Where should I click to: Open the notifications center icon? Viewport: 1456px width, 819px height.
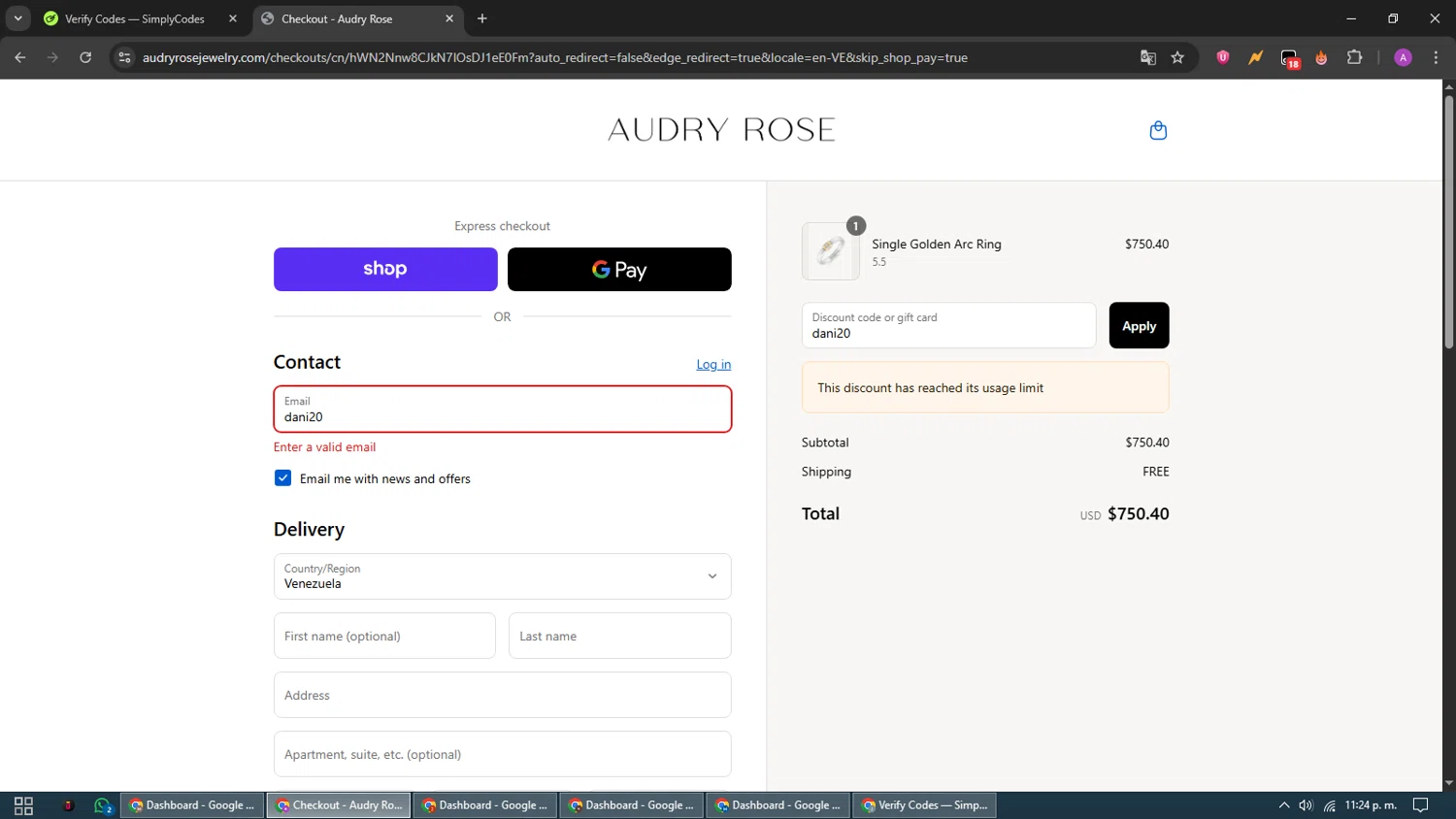pyautogui.click(x=1420, y=805)
